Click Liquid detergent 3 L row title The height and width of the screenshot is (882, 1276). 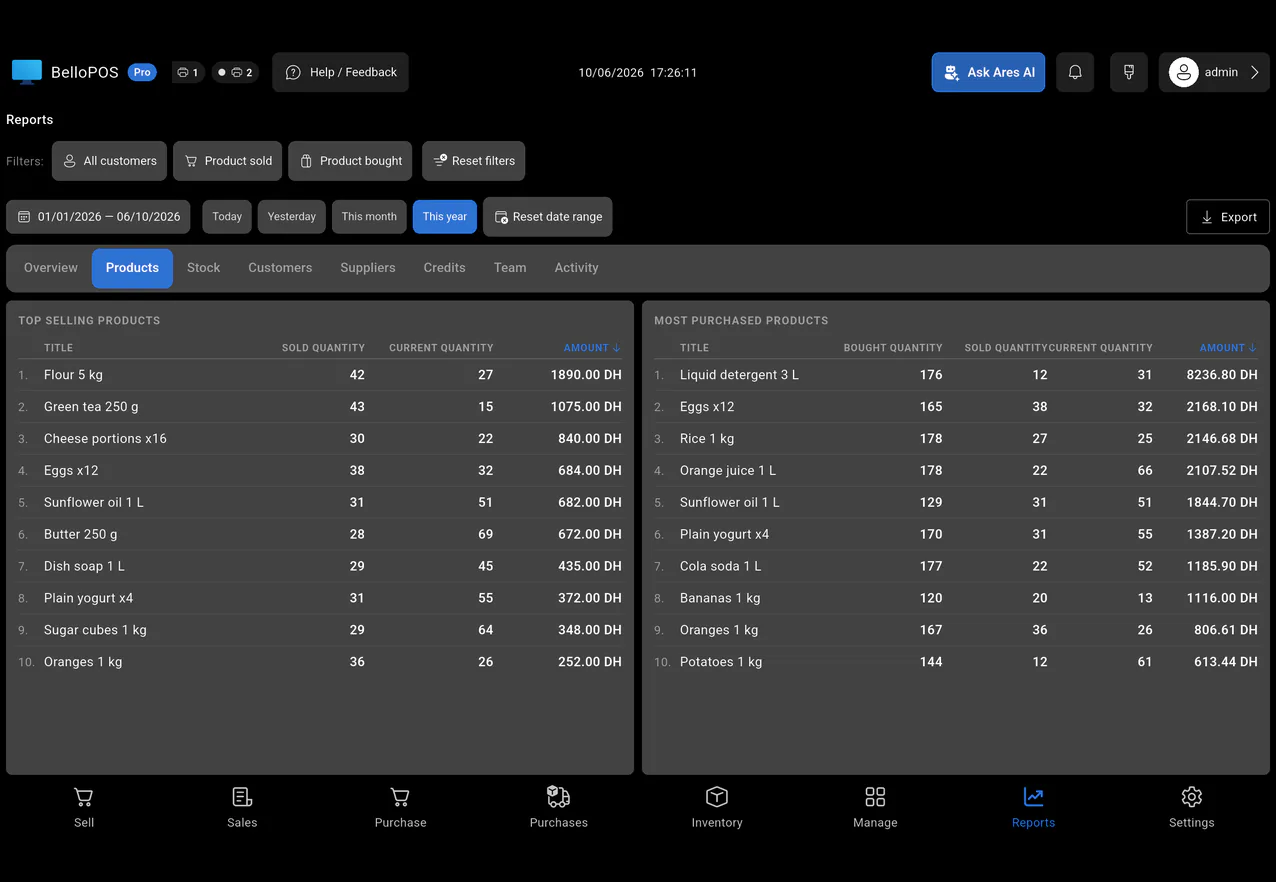click(739, 375)
